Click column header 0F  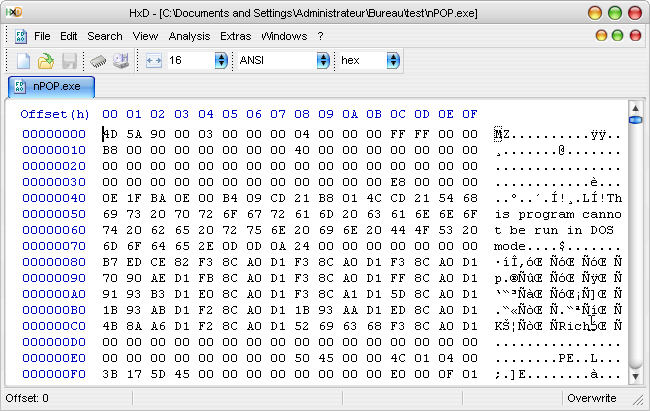[x=470, y=114]
